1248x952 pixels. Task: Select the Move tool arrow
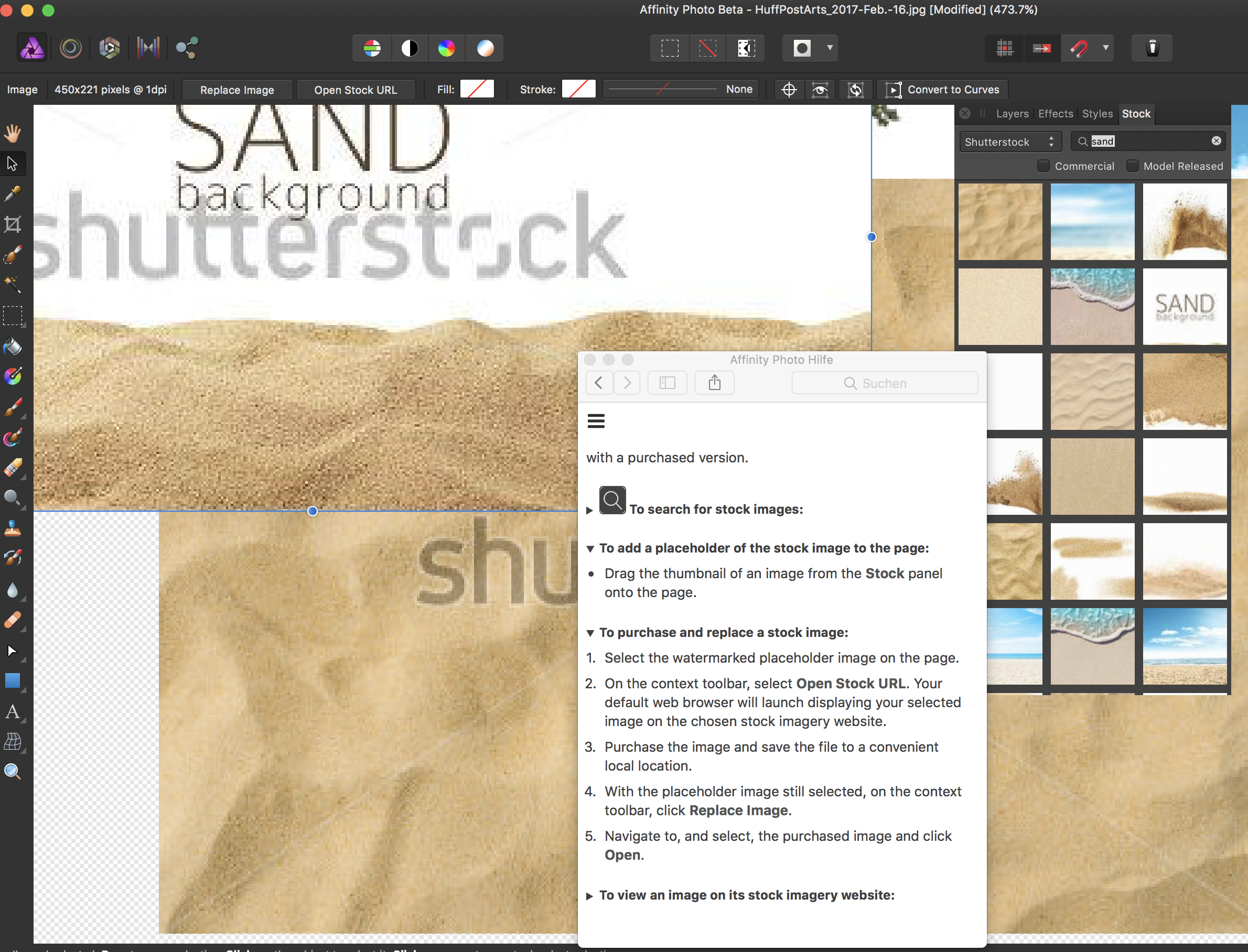pyautogui.click(x=13, y=164)
